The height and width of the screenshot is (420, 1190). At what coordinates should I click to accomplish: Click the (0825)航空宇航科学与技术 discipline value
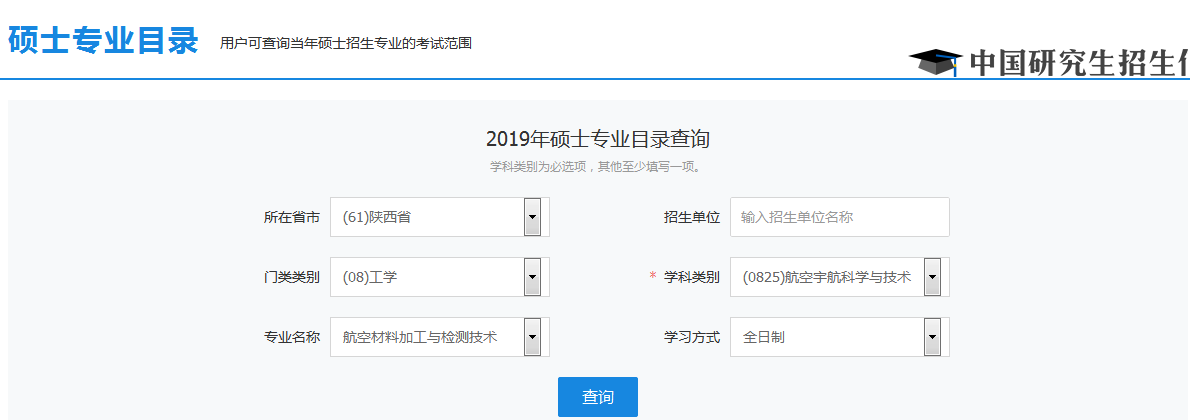tap(825, 277)
